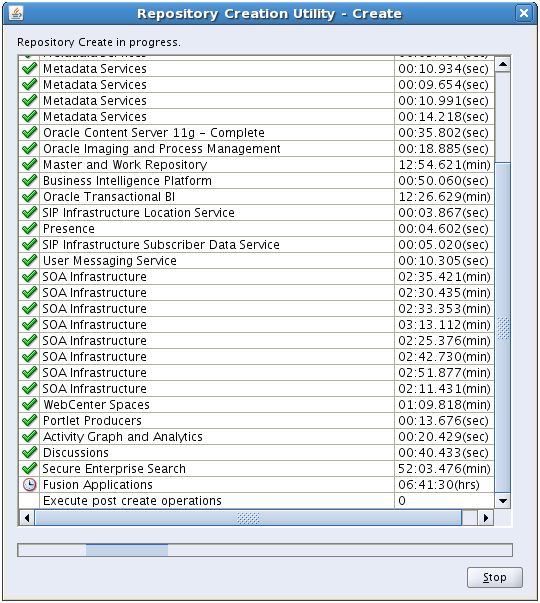
Task: Click the 02:25.376(min) time cell
Action: [444, 341]
